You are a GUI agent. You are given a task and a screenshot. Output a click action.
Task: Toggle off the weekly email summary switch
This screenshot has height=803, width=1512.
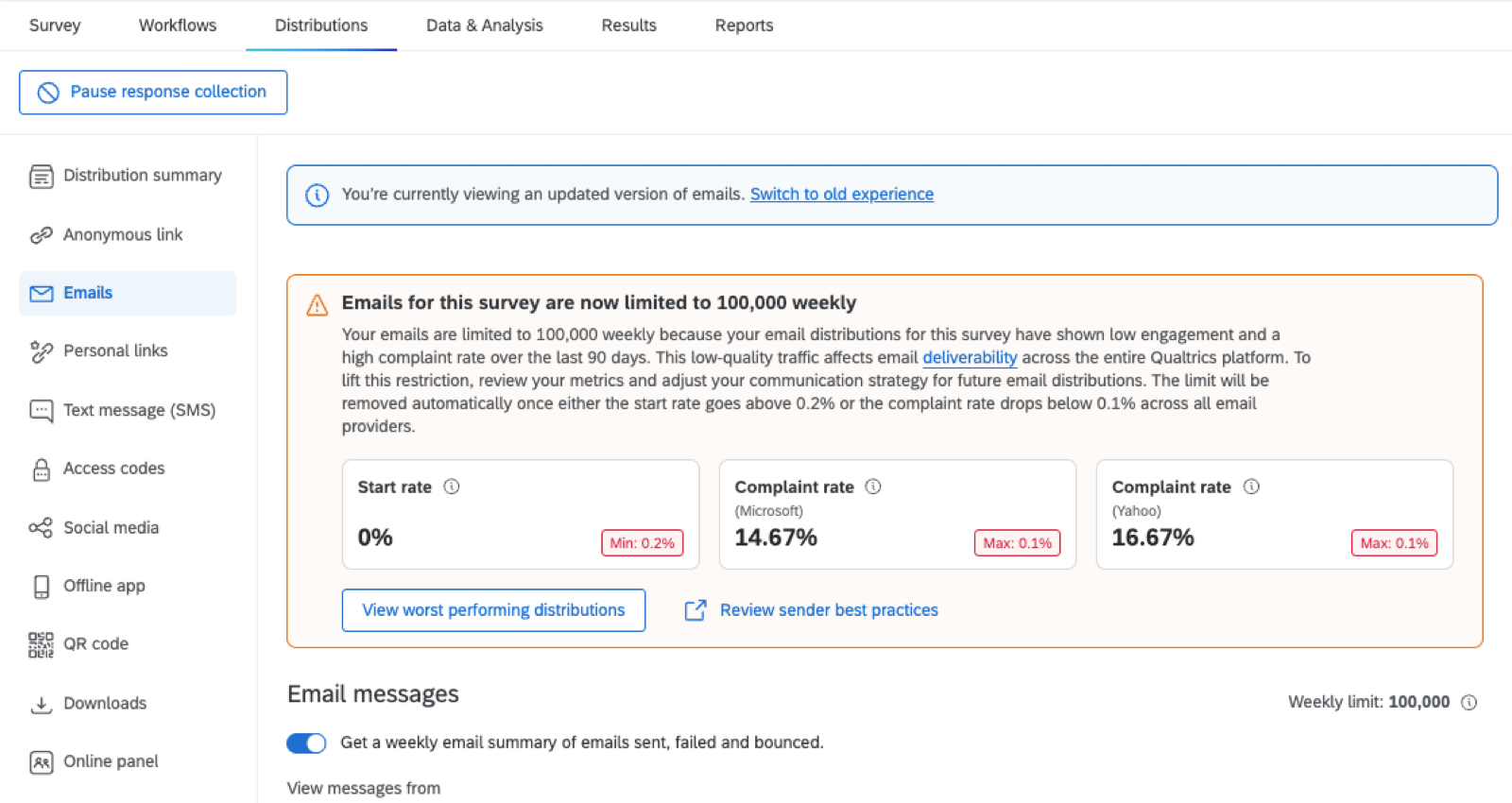(x=306, y=743)
